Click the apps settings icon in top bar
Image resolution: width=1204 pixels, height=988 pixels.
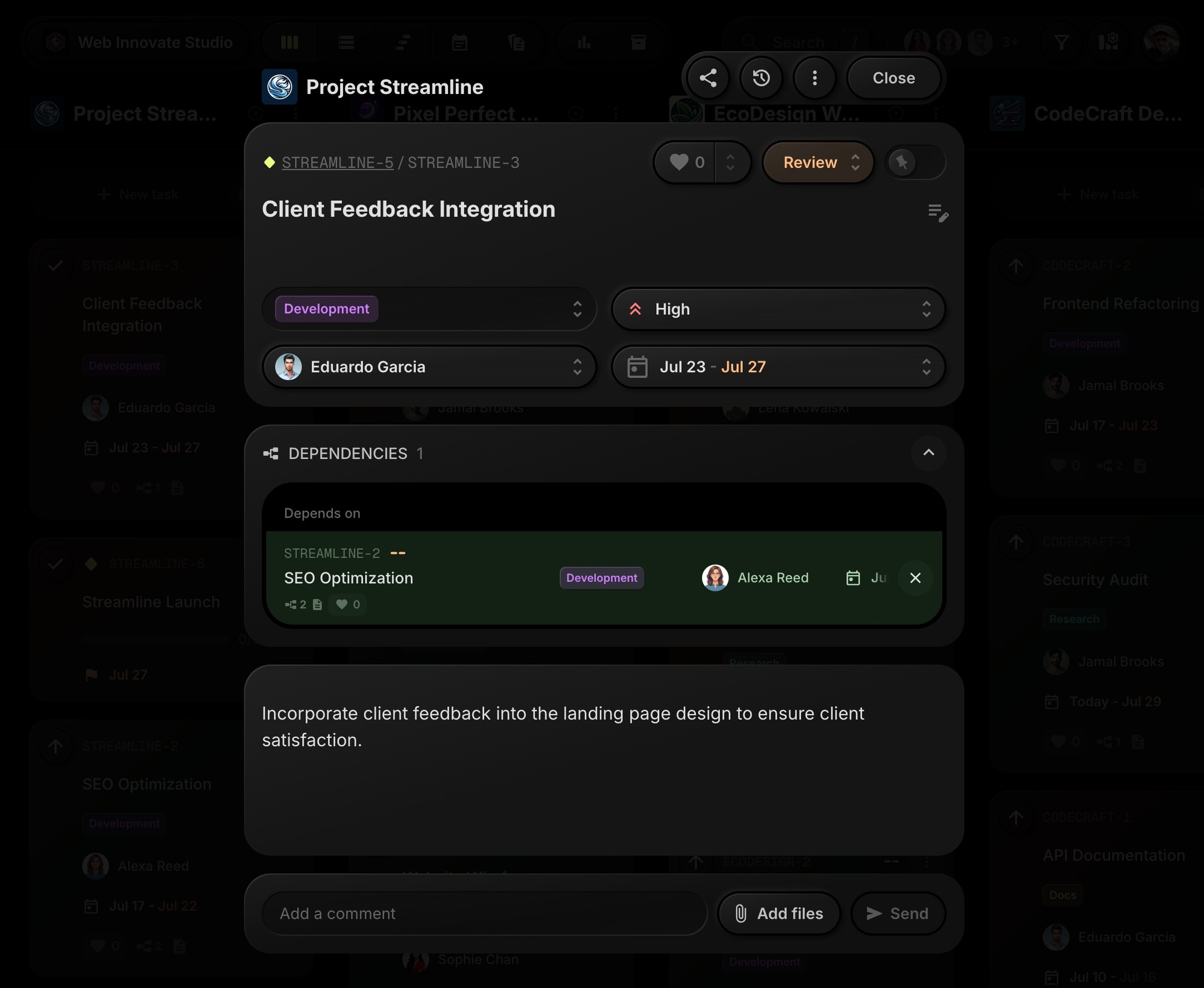(1108, 42)
